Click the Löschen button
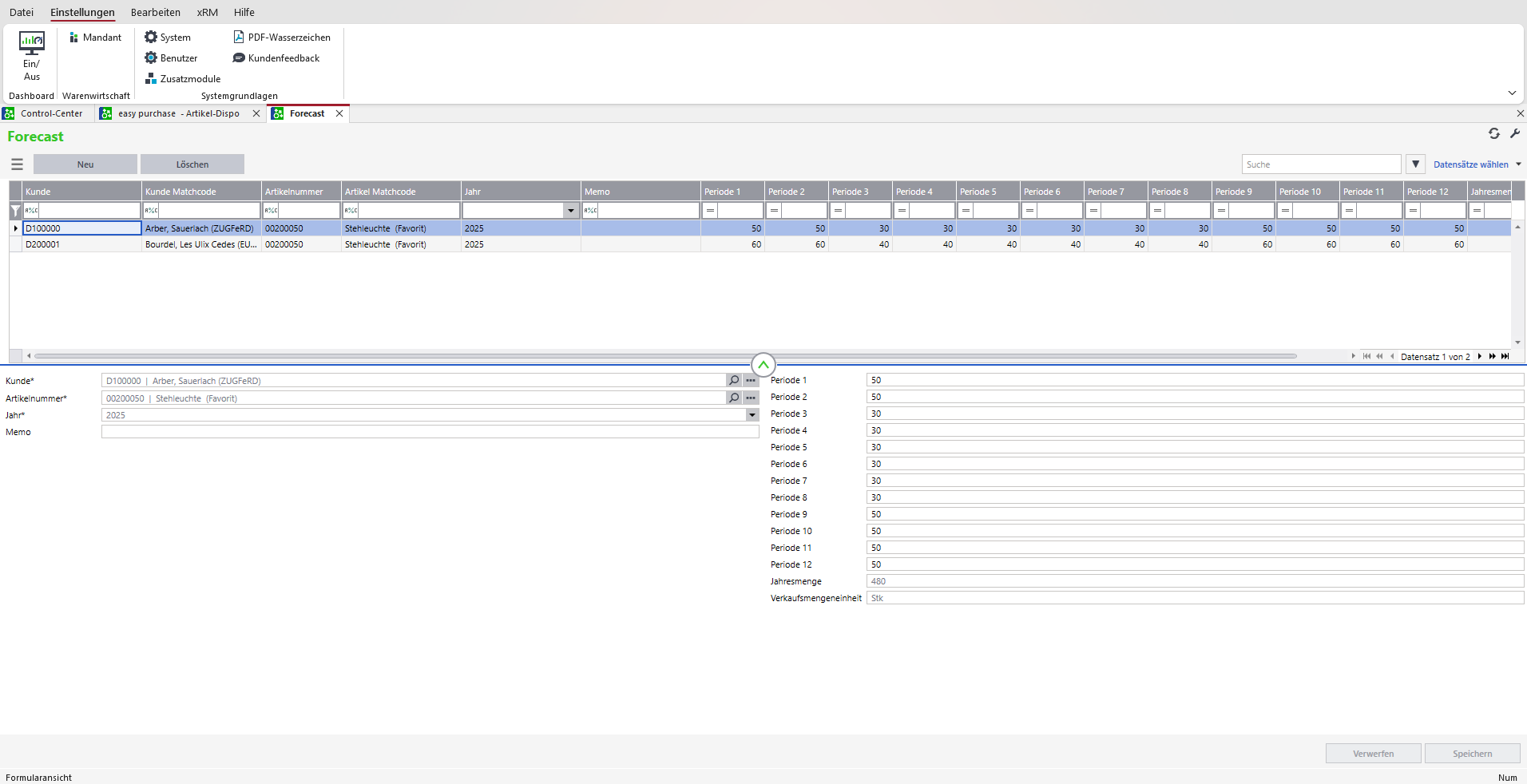Viewport: 1527px width, 784px height. (x=192, y=164)
